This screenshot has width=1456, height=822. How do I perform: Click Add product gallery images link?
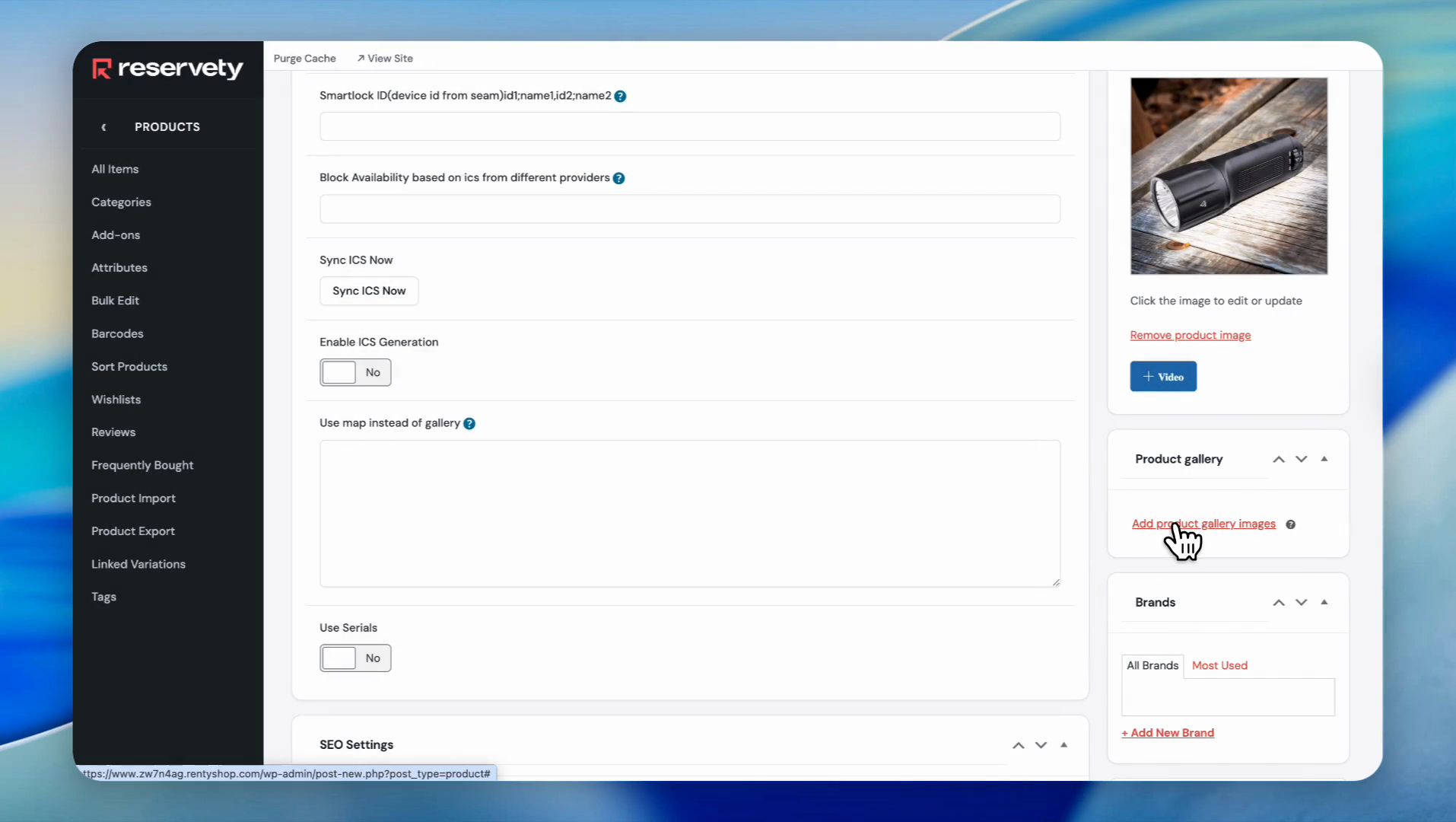[x=1203, y=524]
